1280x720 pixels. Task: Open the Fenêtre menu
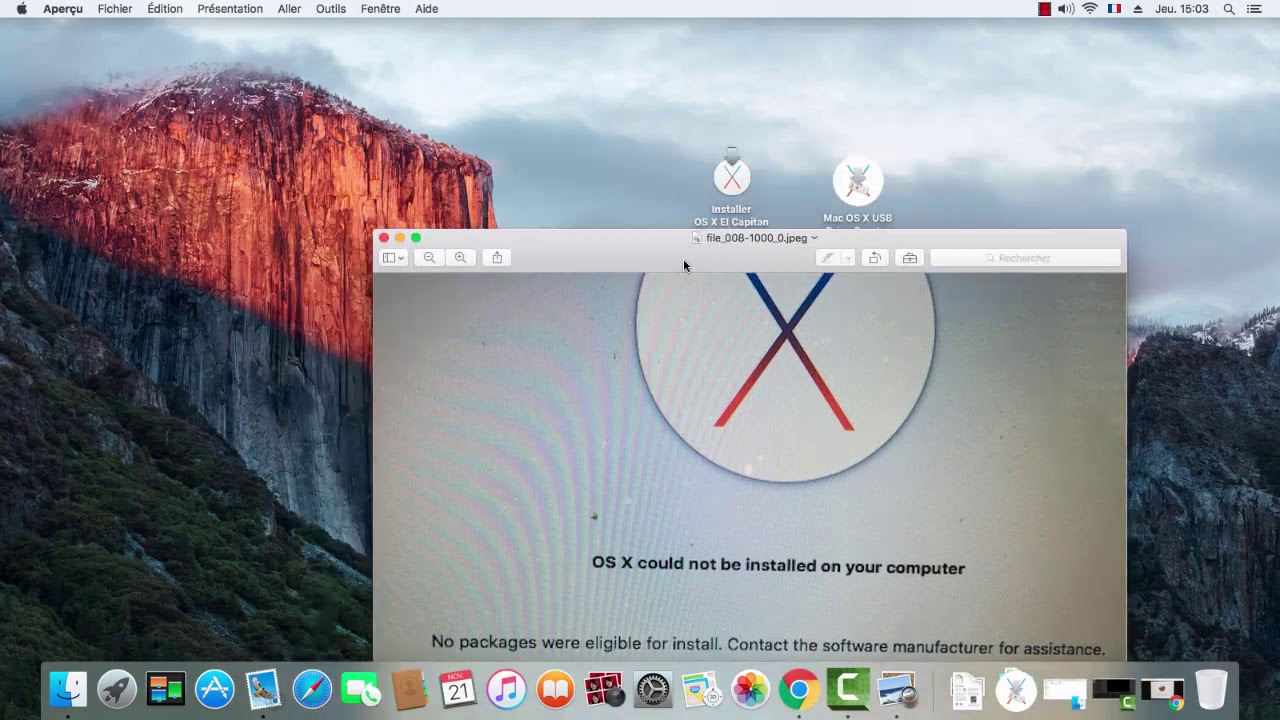coord(381,9)
